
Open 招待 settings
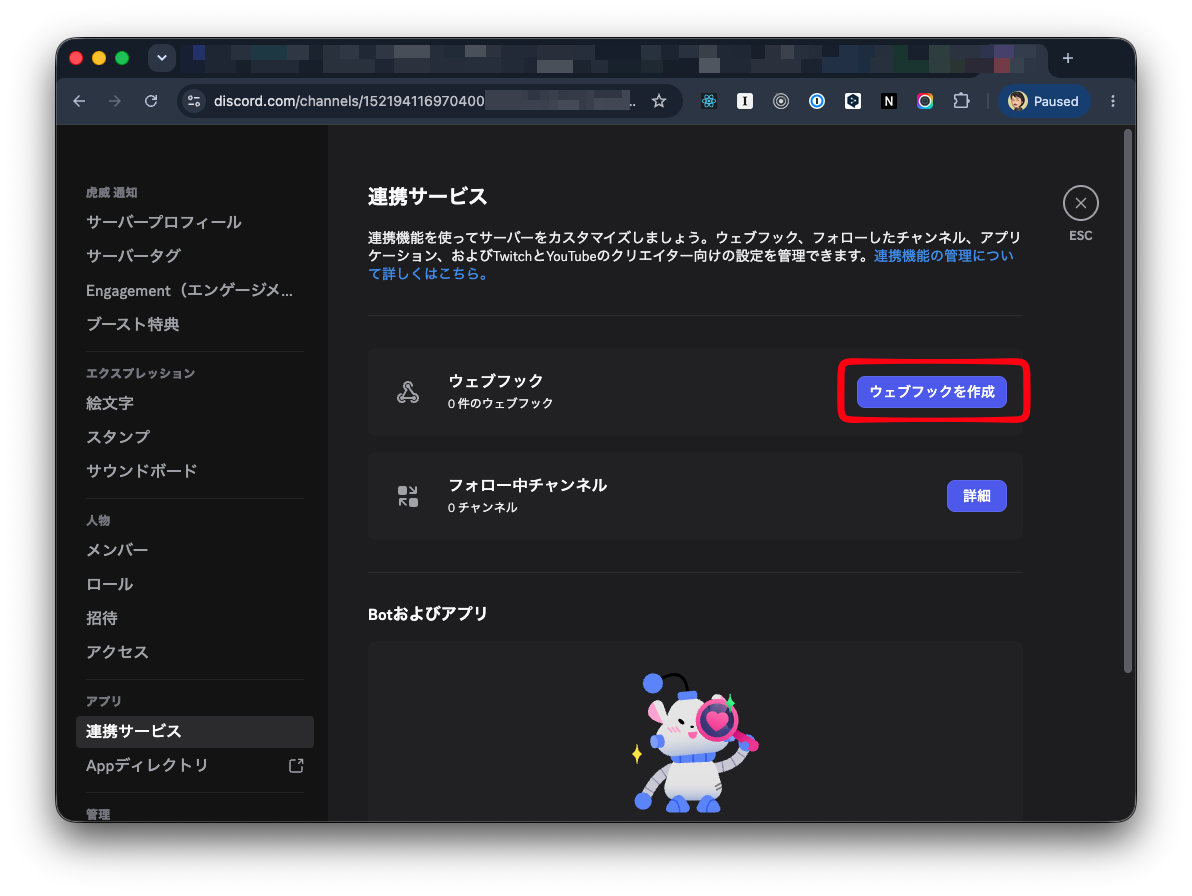pos(102,618)
